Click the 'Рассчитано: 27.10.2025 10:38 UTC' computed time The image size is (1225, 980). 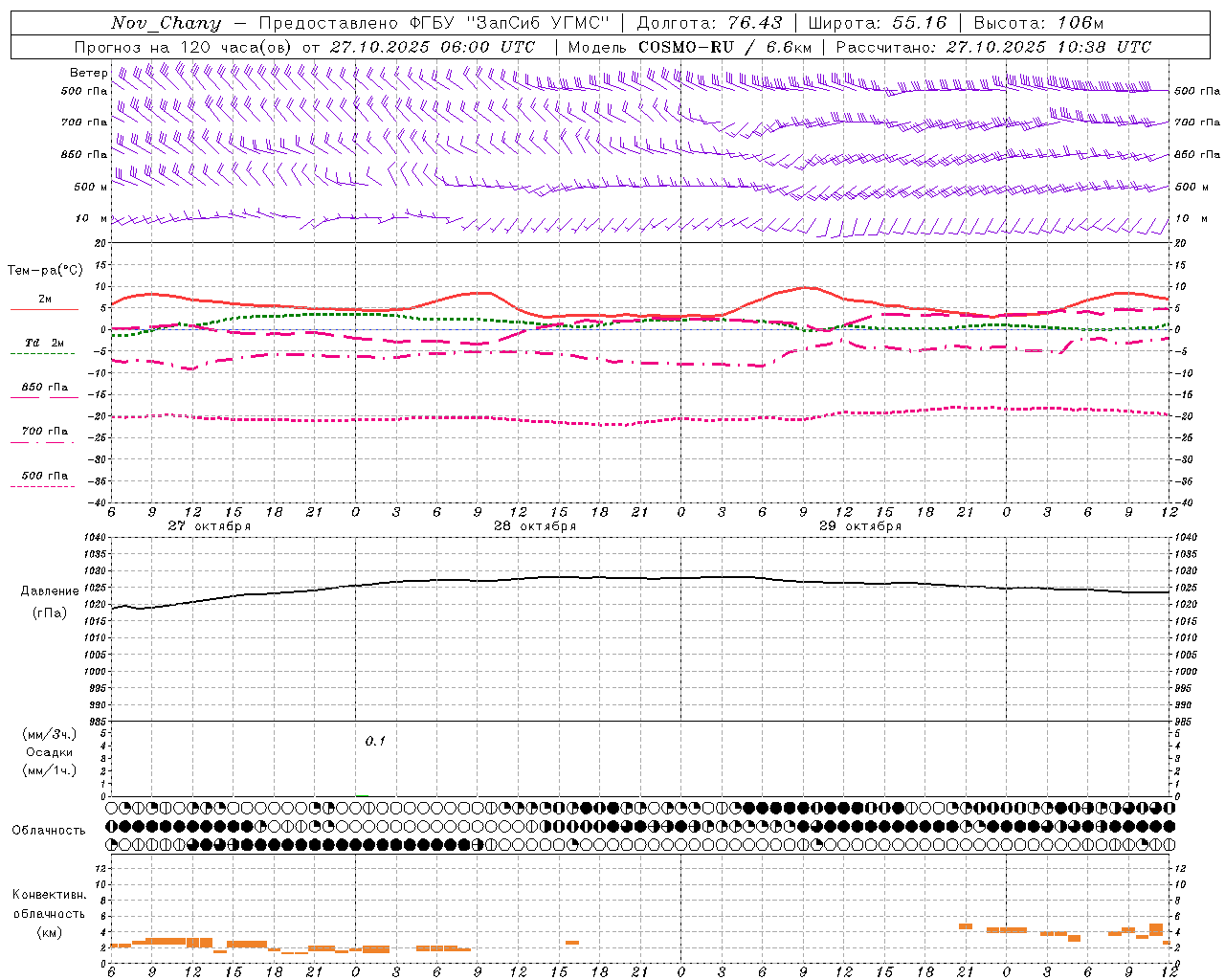coord(993,47)
